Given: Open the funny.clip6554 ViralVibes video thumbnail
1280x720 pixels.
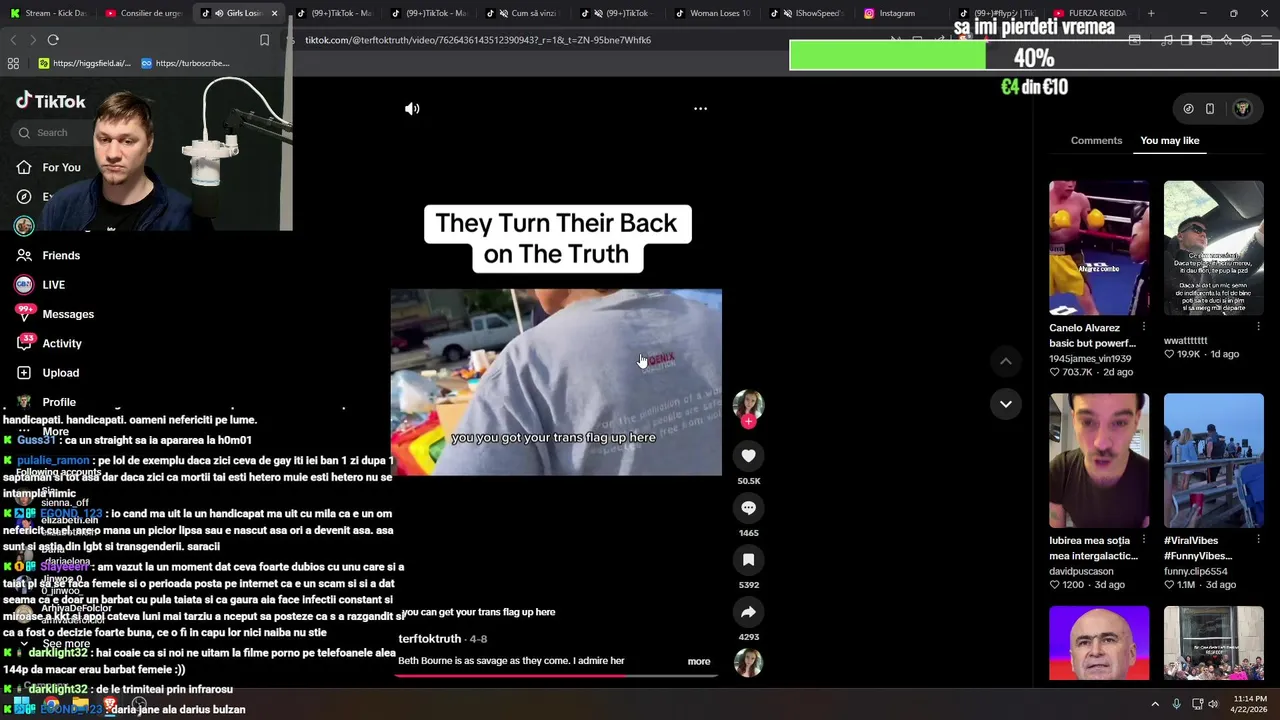Looking at the screenshot, I should click(1213, 460).
